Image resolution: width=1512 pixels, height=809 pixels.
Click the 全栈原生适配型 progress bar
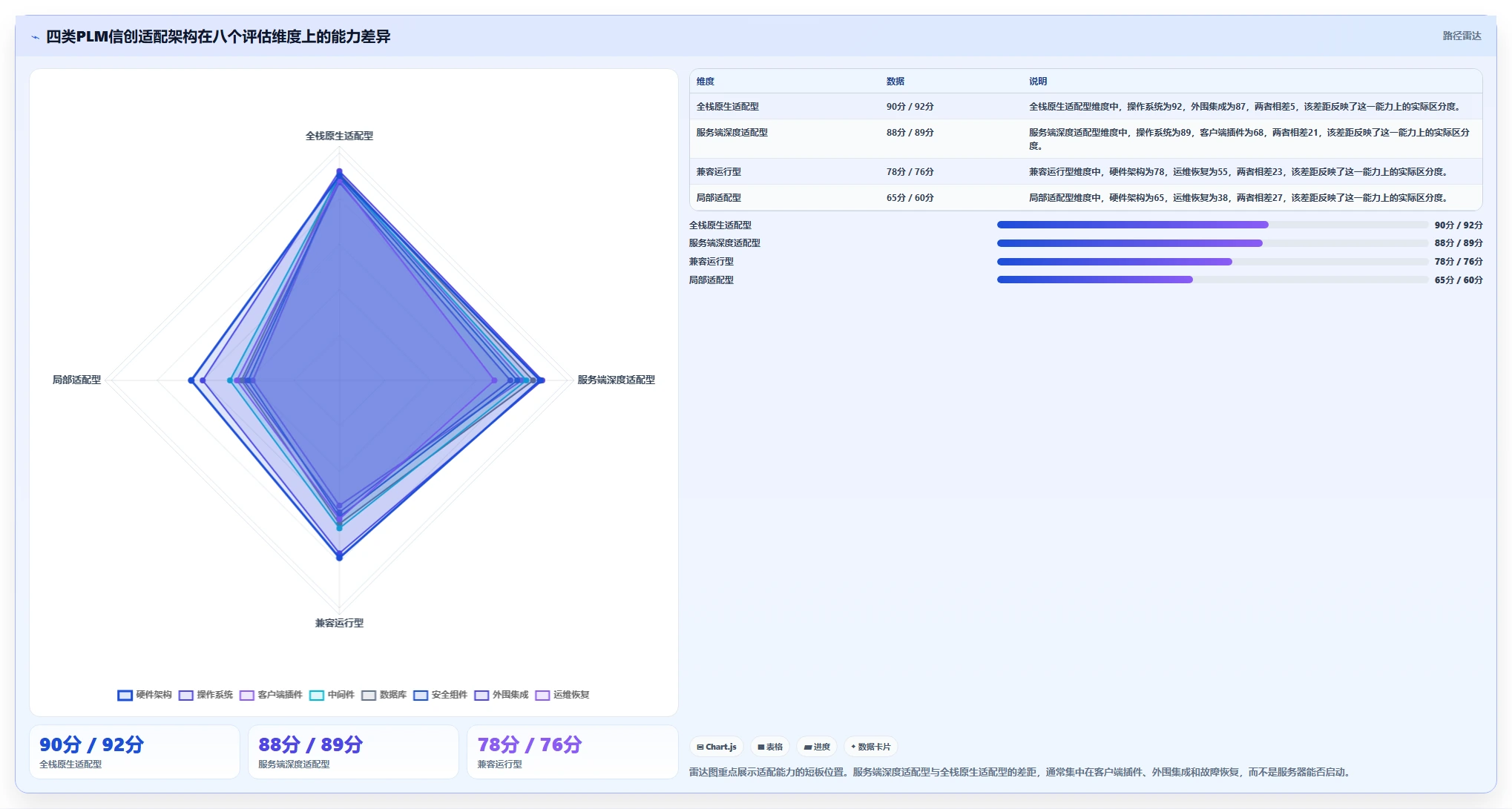click(1212, 225)
